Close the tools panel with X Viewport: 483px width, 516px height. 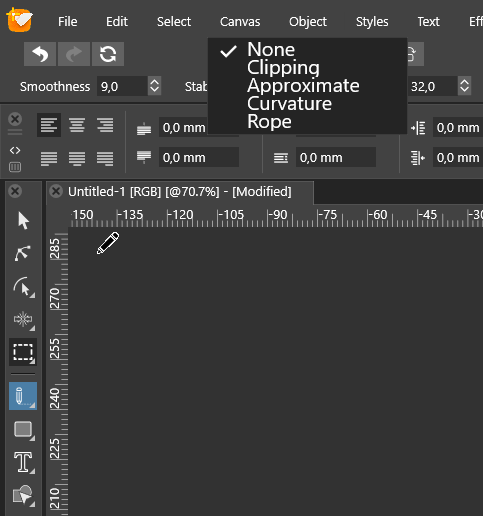(15, 191)
